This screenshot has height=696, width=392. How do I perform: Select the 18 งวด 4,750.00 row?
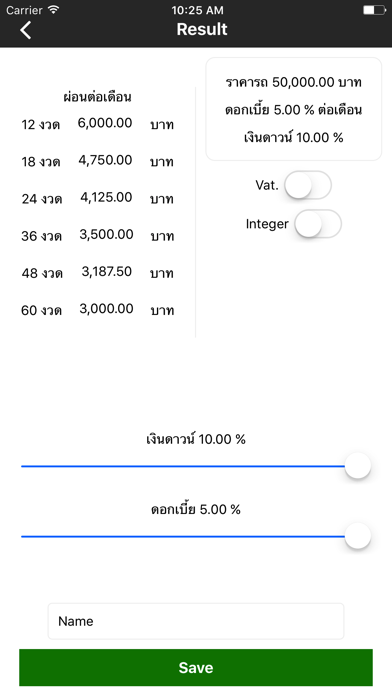coord(98,161)
